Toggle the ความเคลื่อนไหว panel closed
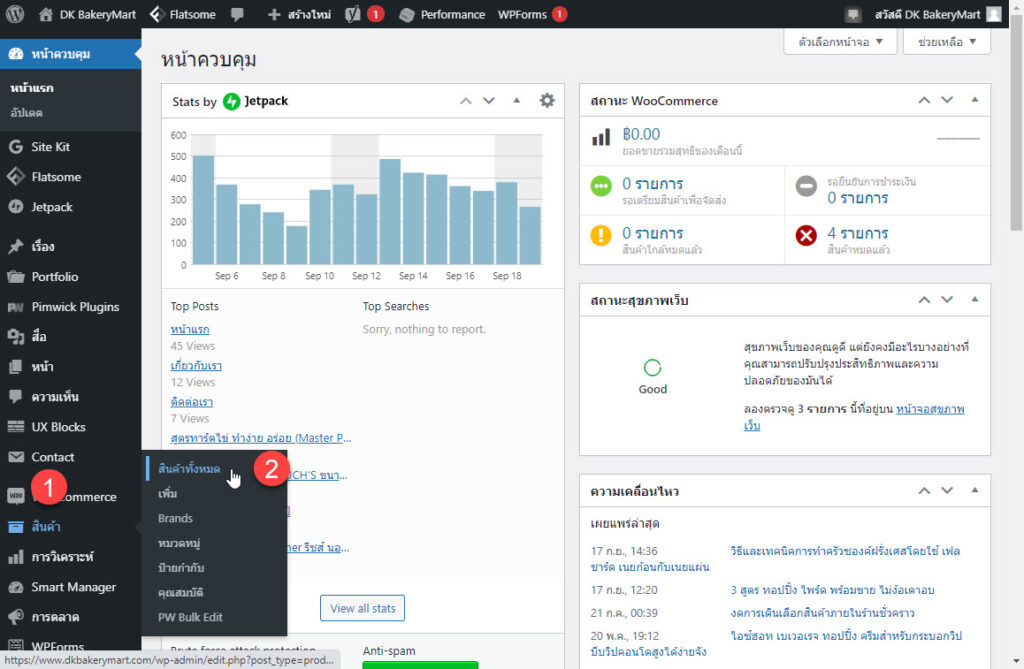Image resolution: width=1024 pixels, height=669 pixels. point(975,491)
